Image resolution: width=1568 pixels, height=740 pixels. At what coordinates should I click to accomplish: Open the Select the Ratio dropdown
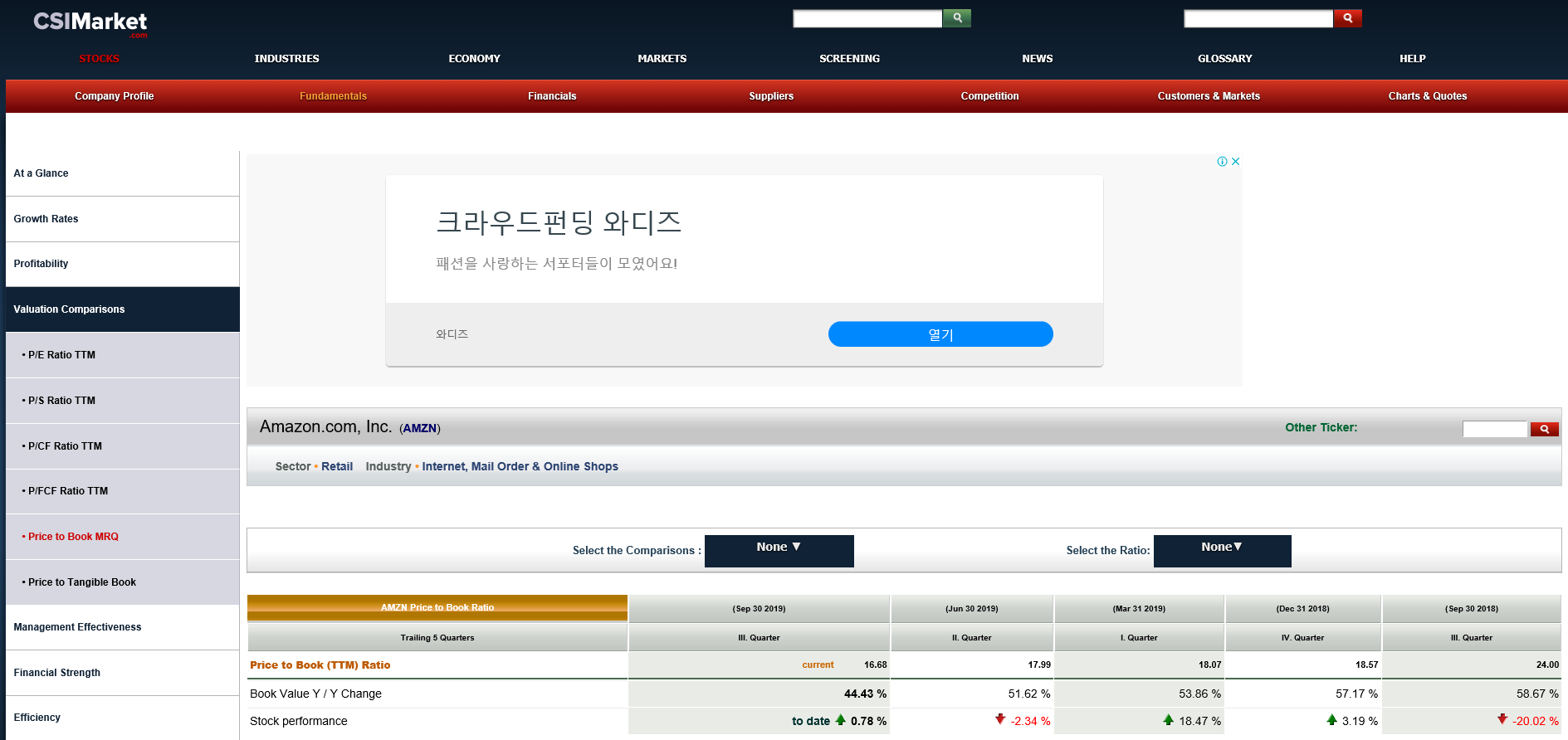tap(1222, 551)
